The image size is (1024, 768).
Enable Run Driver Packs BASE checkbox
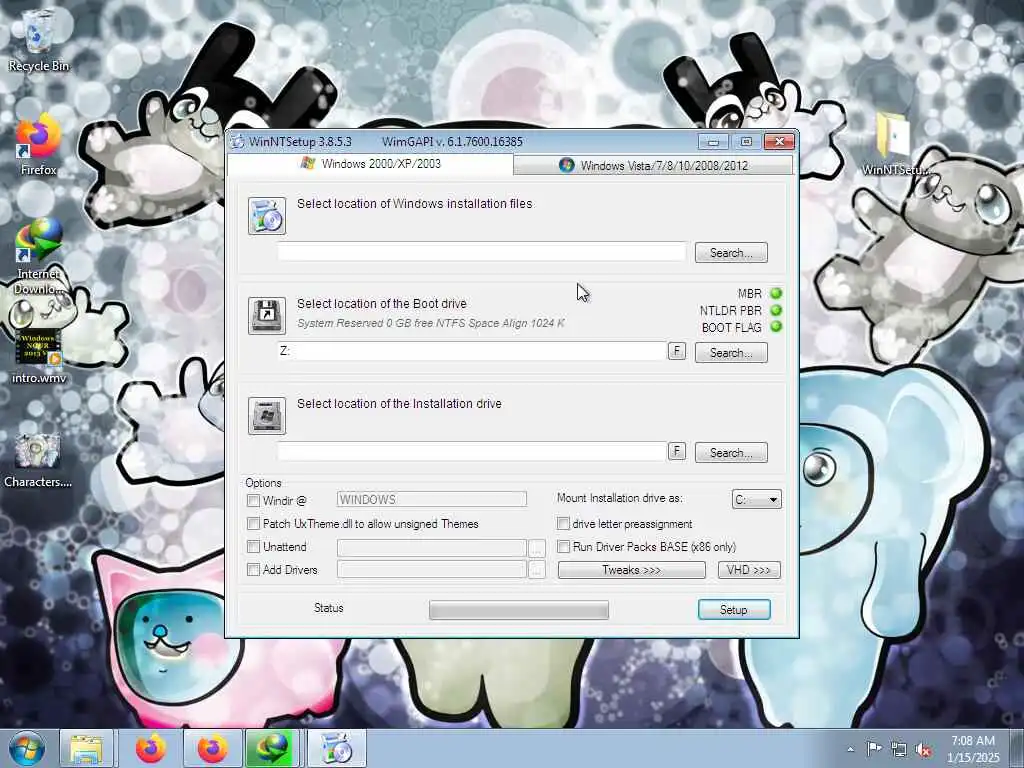coord(563,547)
